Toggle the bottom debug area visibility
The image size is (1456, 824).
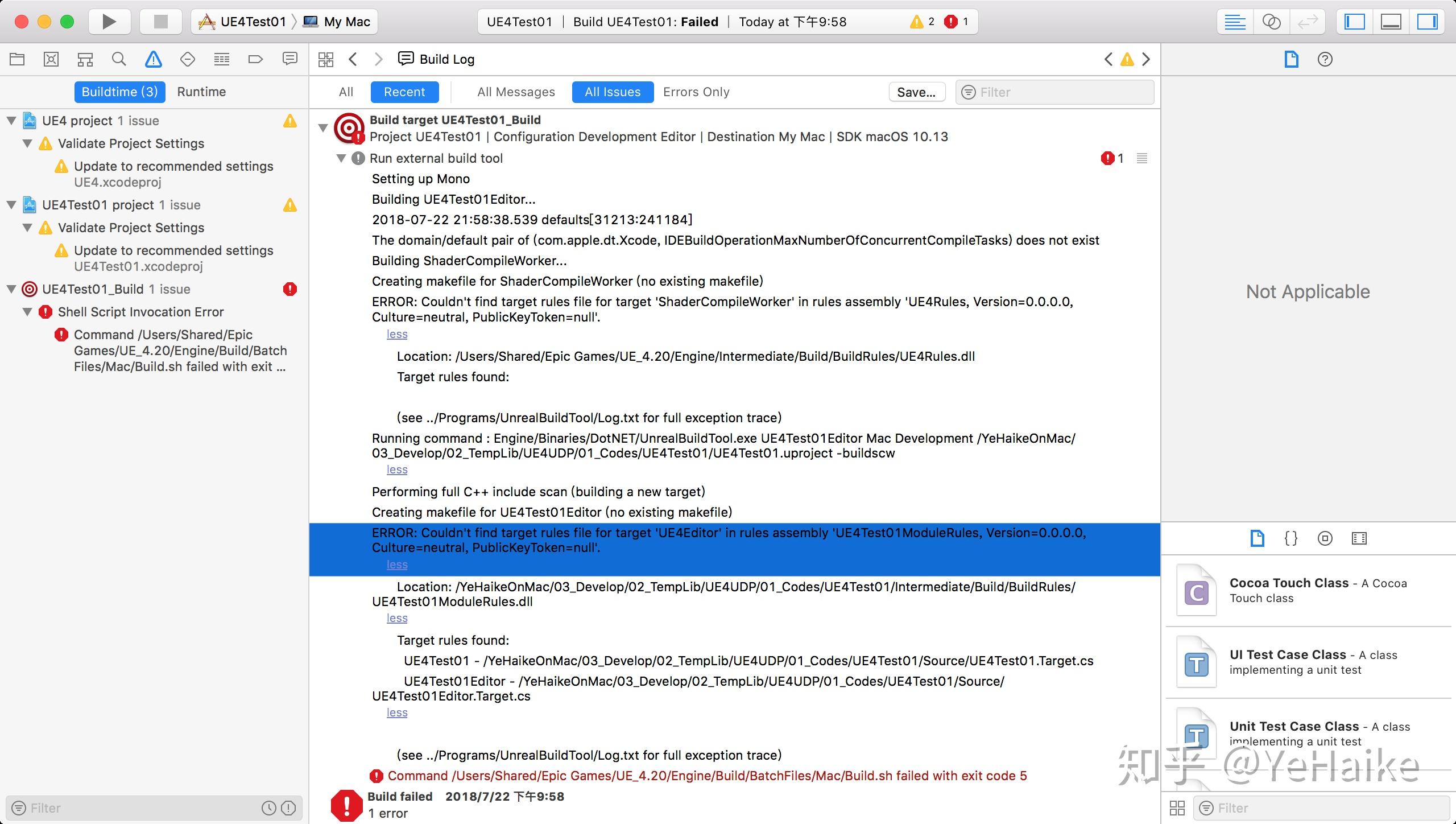1391,22
